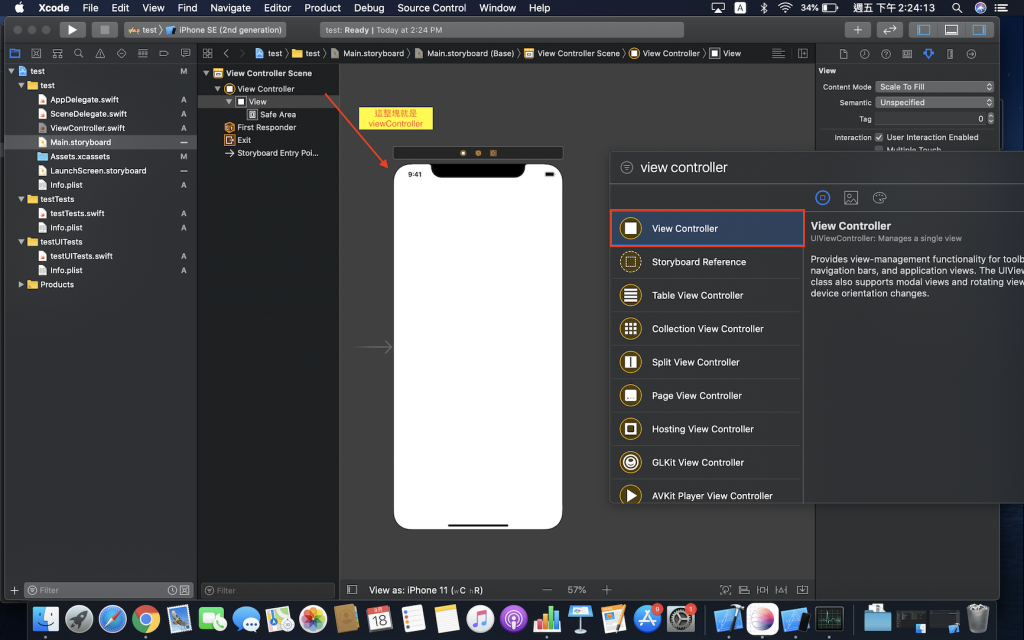
Task: Click the Tag stepper arrows
Action: point(991,119)
